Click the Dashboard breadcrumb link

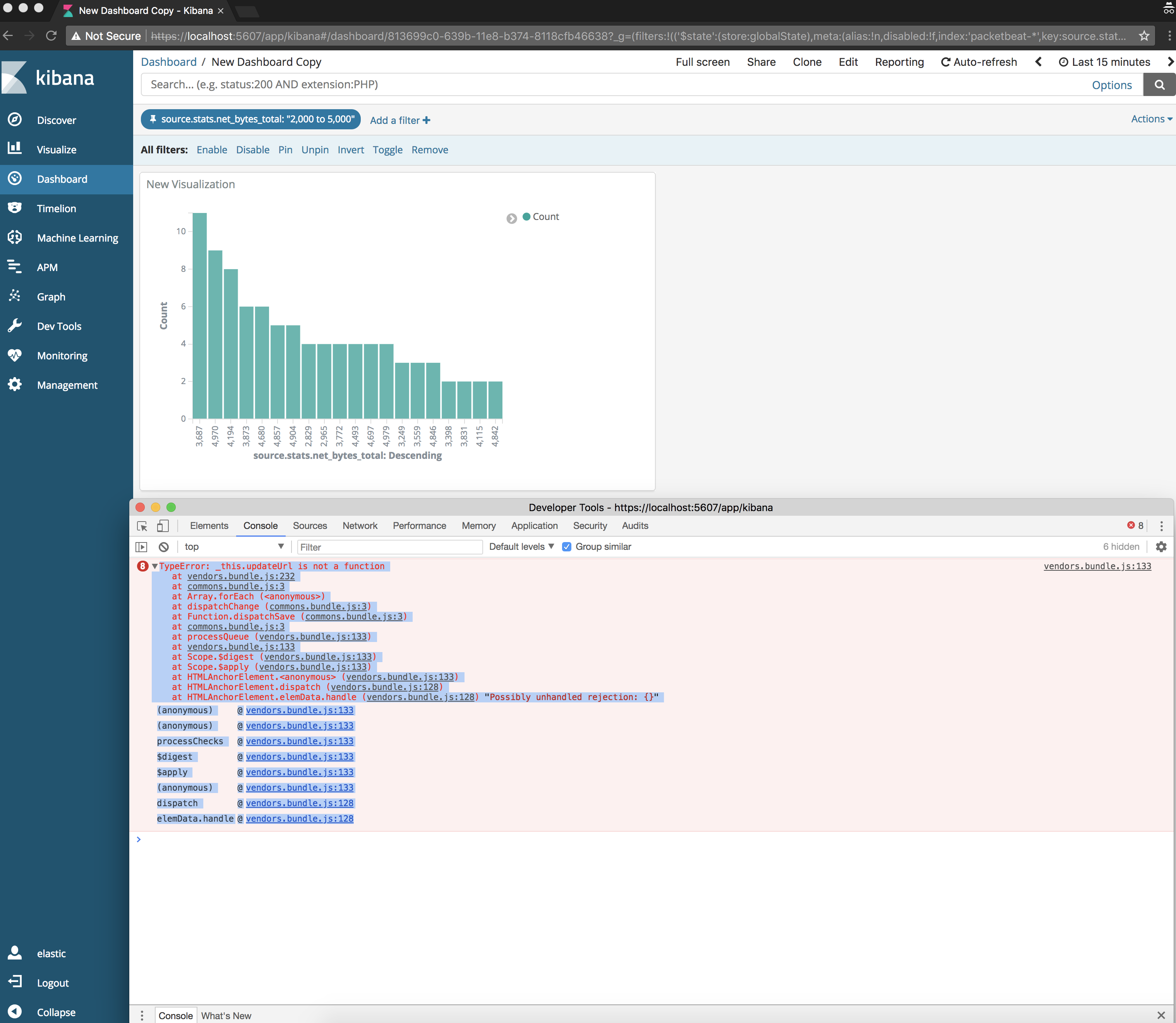coord(168,62)
